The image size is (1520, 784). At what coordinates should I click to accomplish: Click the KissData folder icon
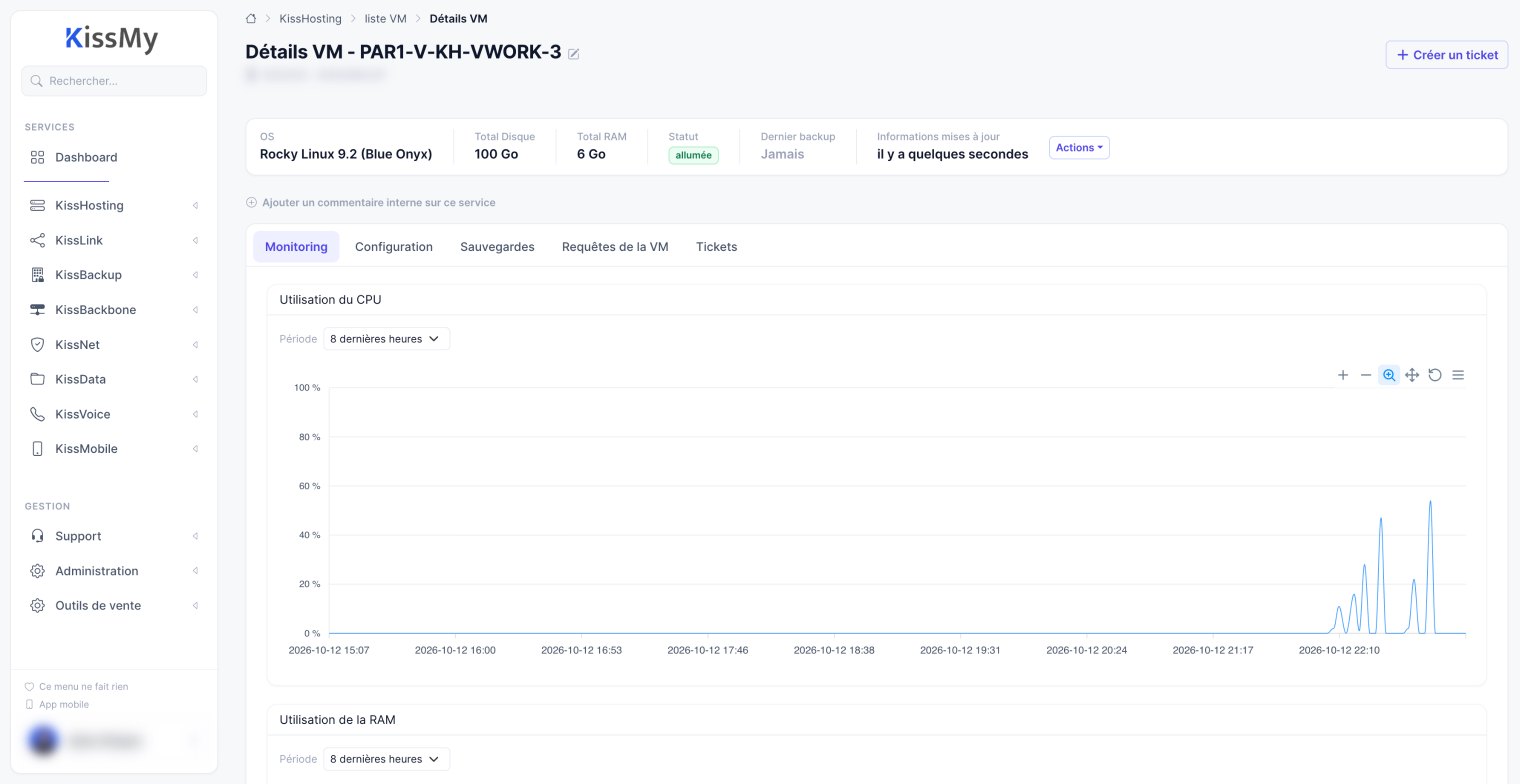pos(38,380)
